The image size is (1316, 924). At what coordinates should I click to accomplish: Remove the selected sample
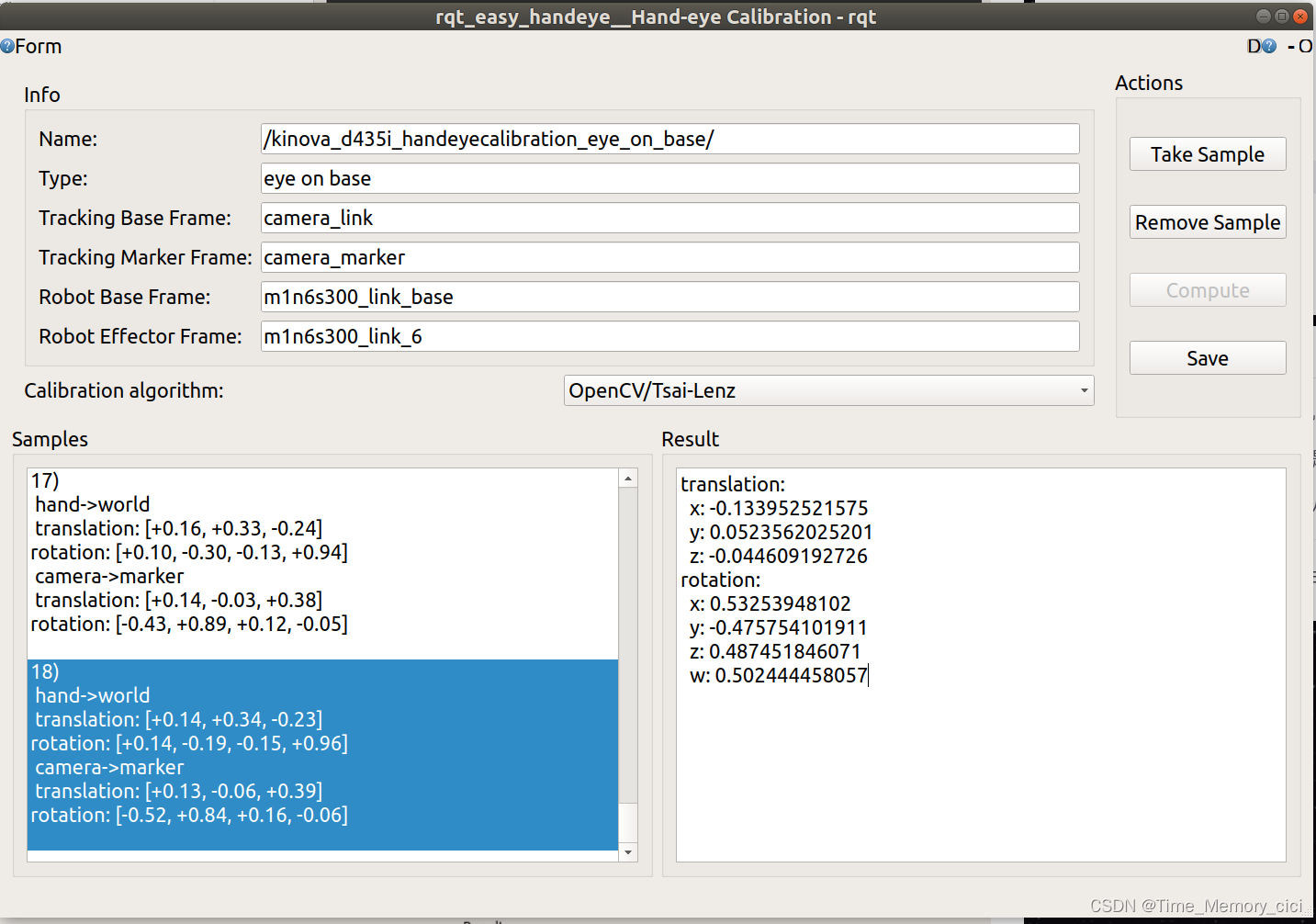pos(1208,222)
